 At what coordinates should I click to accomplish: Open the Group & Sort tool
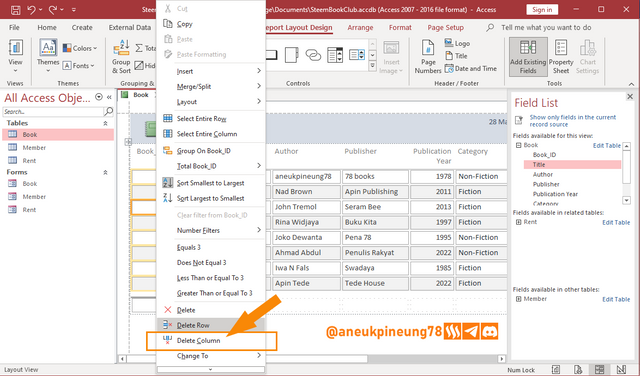[x=121, y=57]
